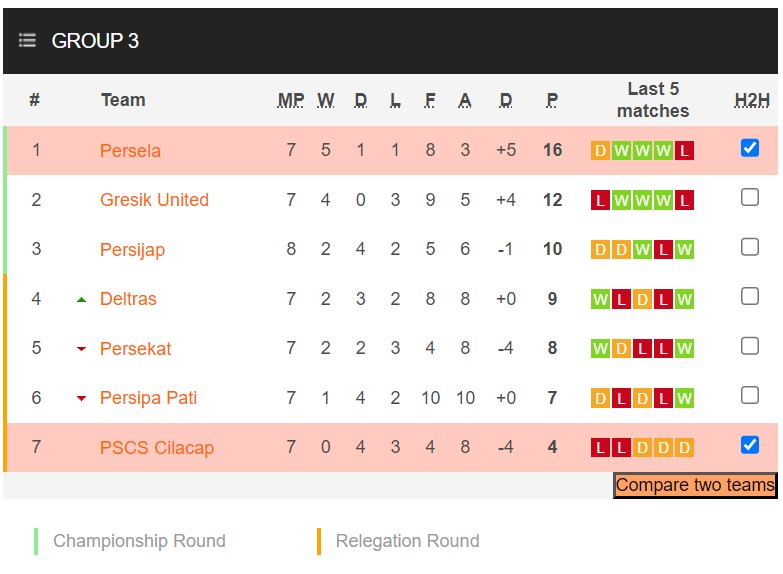The width and height of the screenshot is (783, 574).
Task: Open the Persela team link
Action: (130, 151)
